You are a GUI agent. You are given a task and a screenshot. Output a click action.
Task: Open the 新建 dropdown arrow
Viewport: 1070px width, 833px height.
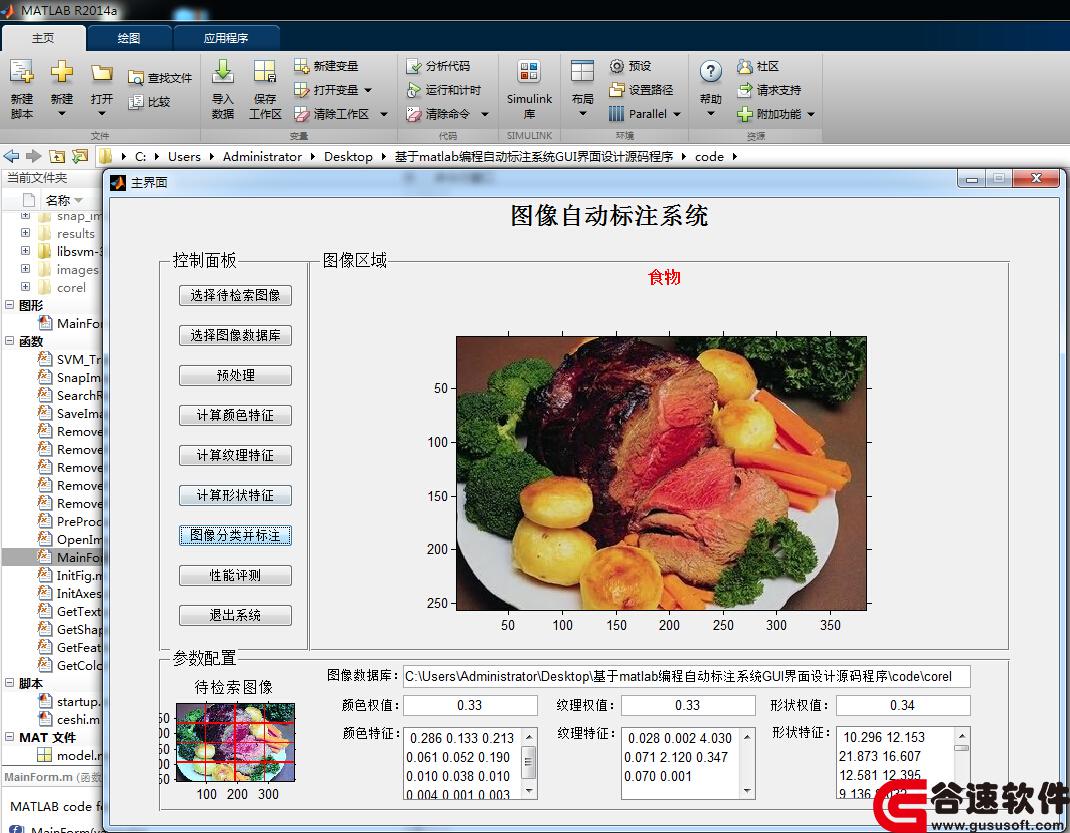pos(61,114)
